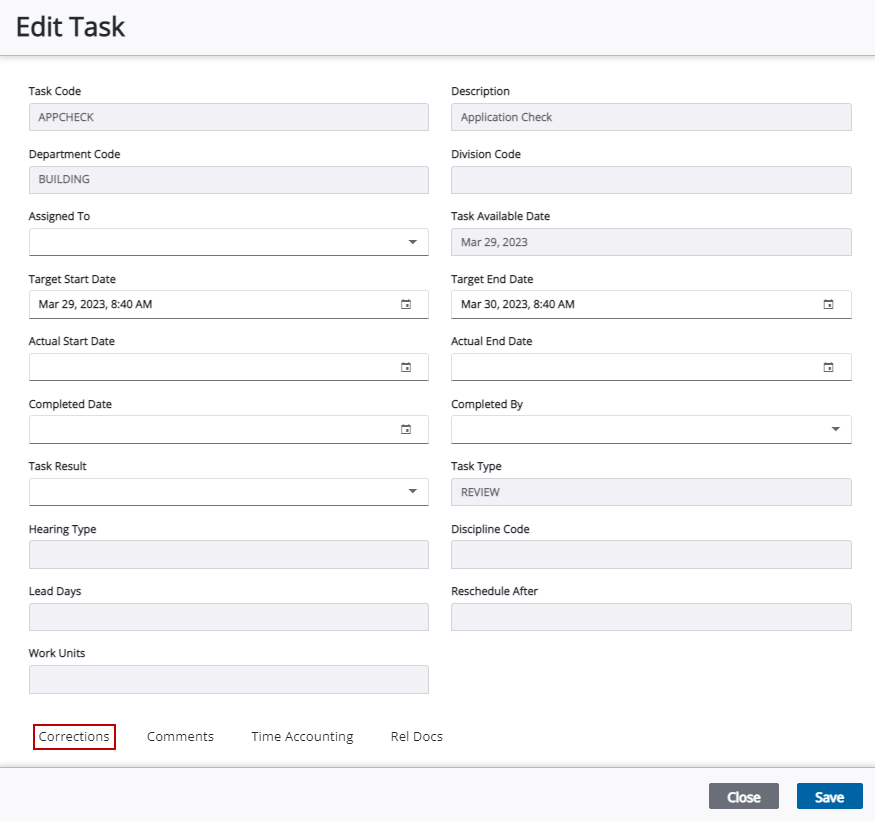Image resolution: width=875 pixels, height=821 pixels.
Task: Open Target Start Date calendar picker
Action: [406, 304]
